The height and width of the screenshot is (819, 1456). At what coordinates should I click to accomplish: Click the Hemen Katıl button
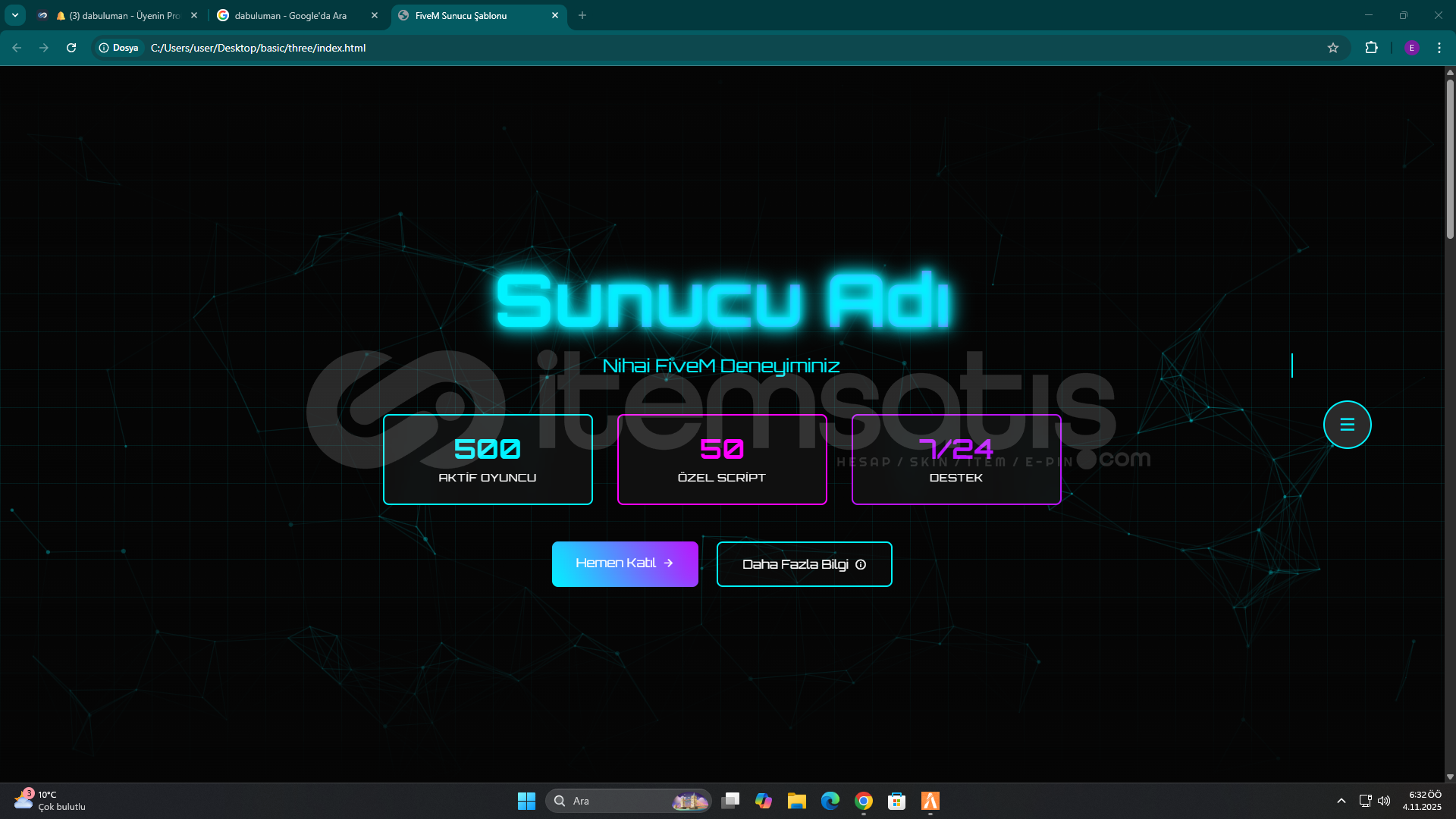(x=625, y=563)
